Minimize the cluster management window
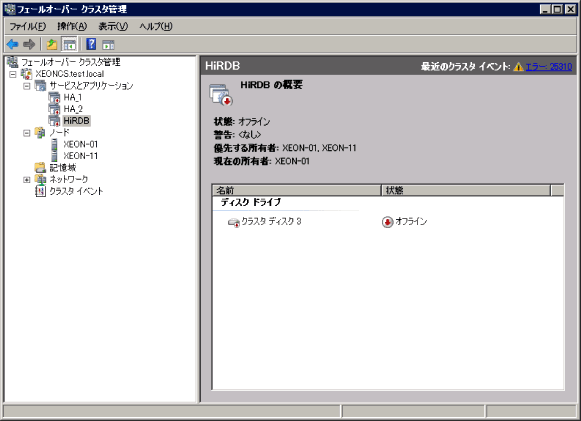The image size is (581, 421). (545, 9)
